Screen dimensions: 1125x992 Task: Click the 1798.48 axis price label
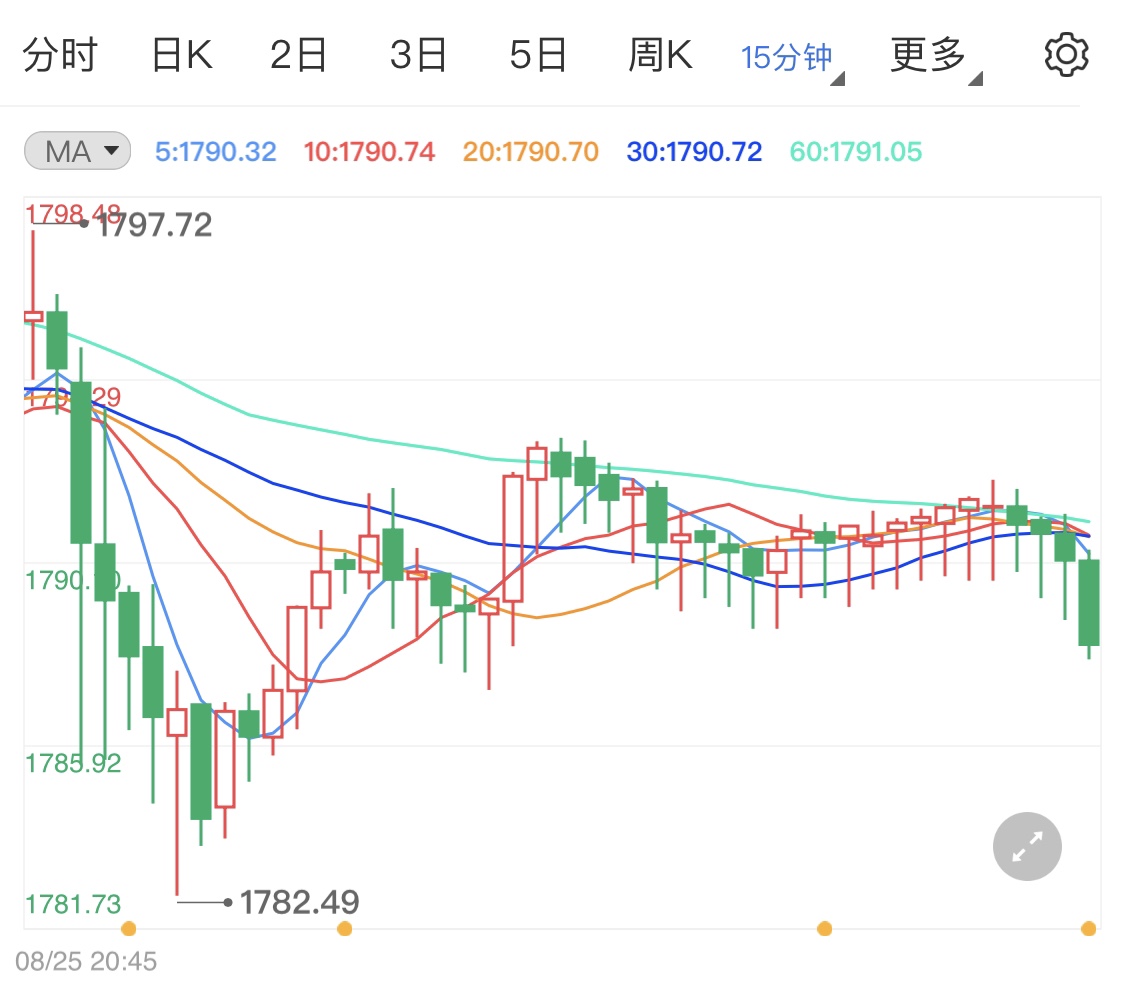click(x=73, y=214)
